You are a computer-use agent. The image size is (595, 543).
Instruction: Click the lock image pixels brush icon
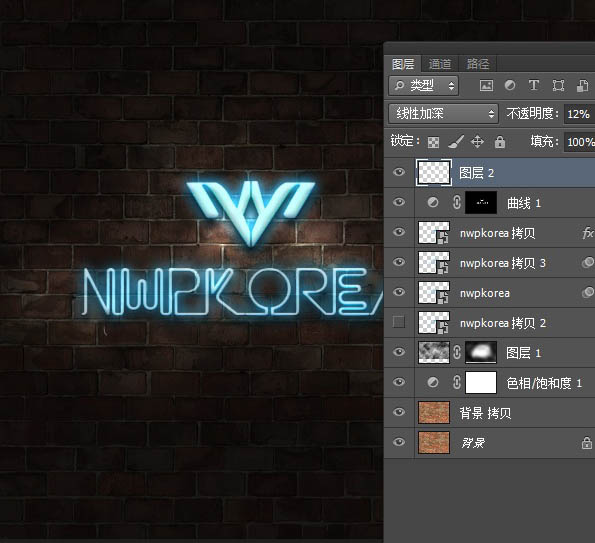coord(455,142)
